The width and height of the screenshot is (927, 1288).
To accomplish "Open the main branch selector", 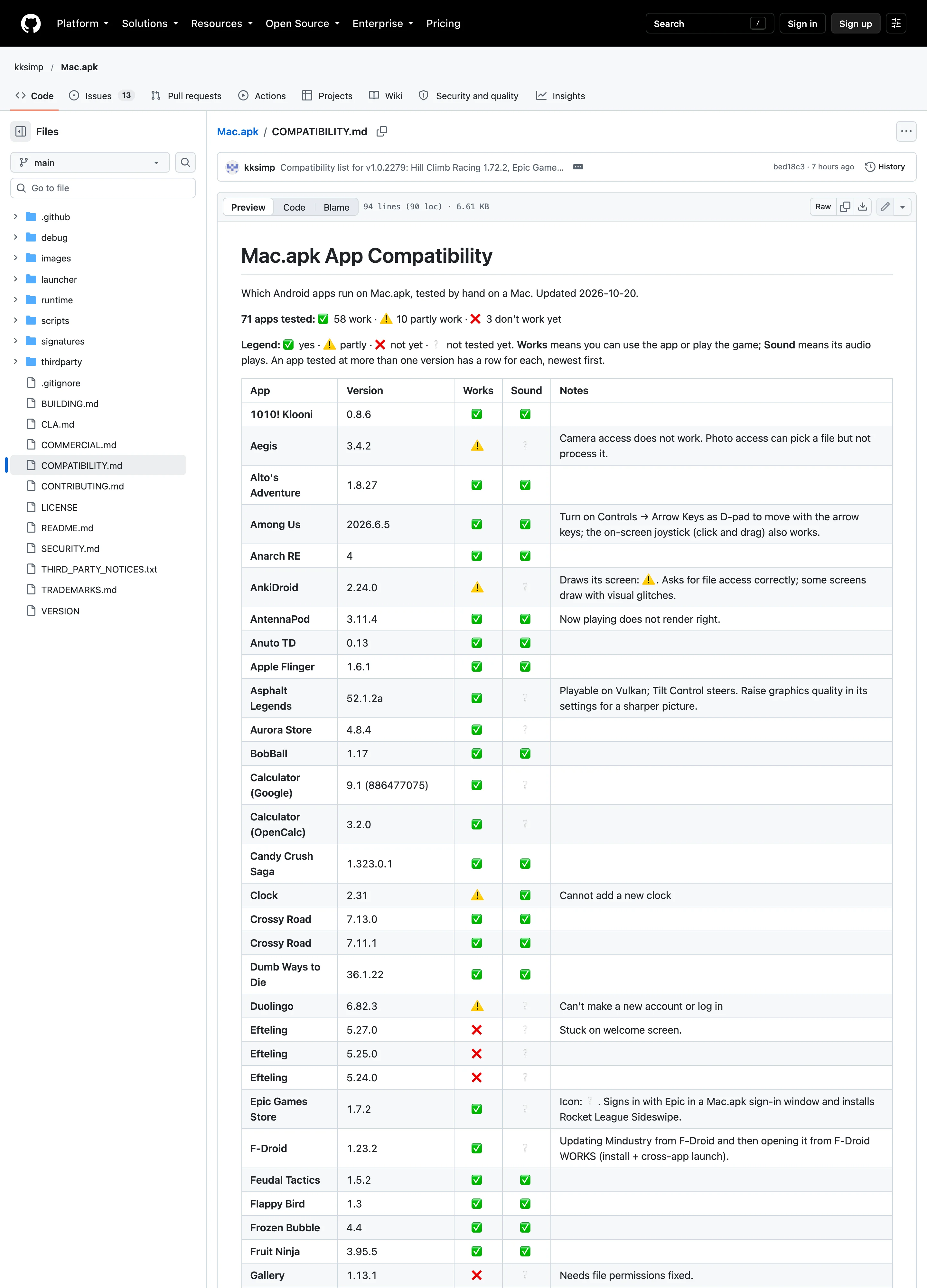I will [90, 162].
